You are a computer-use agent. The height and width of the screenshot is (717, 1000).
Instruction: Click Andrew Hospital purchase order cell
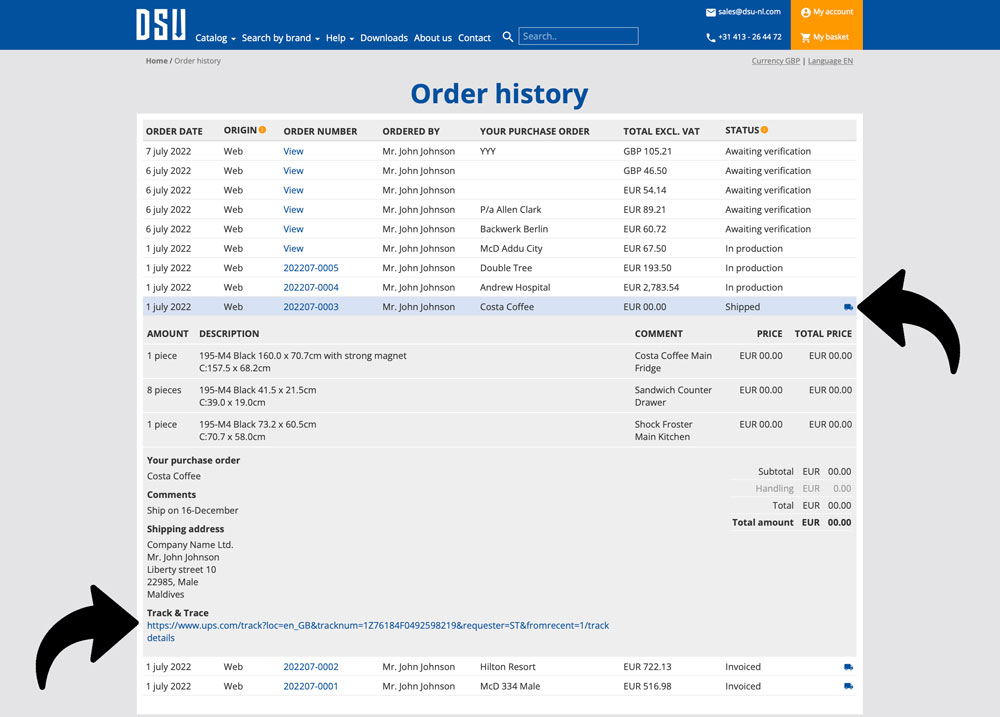[x=515, y=288]
